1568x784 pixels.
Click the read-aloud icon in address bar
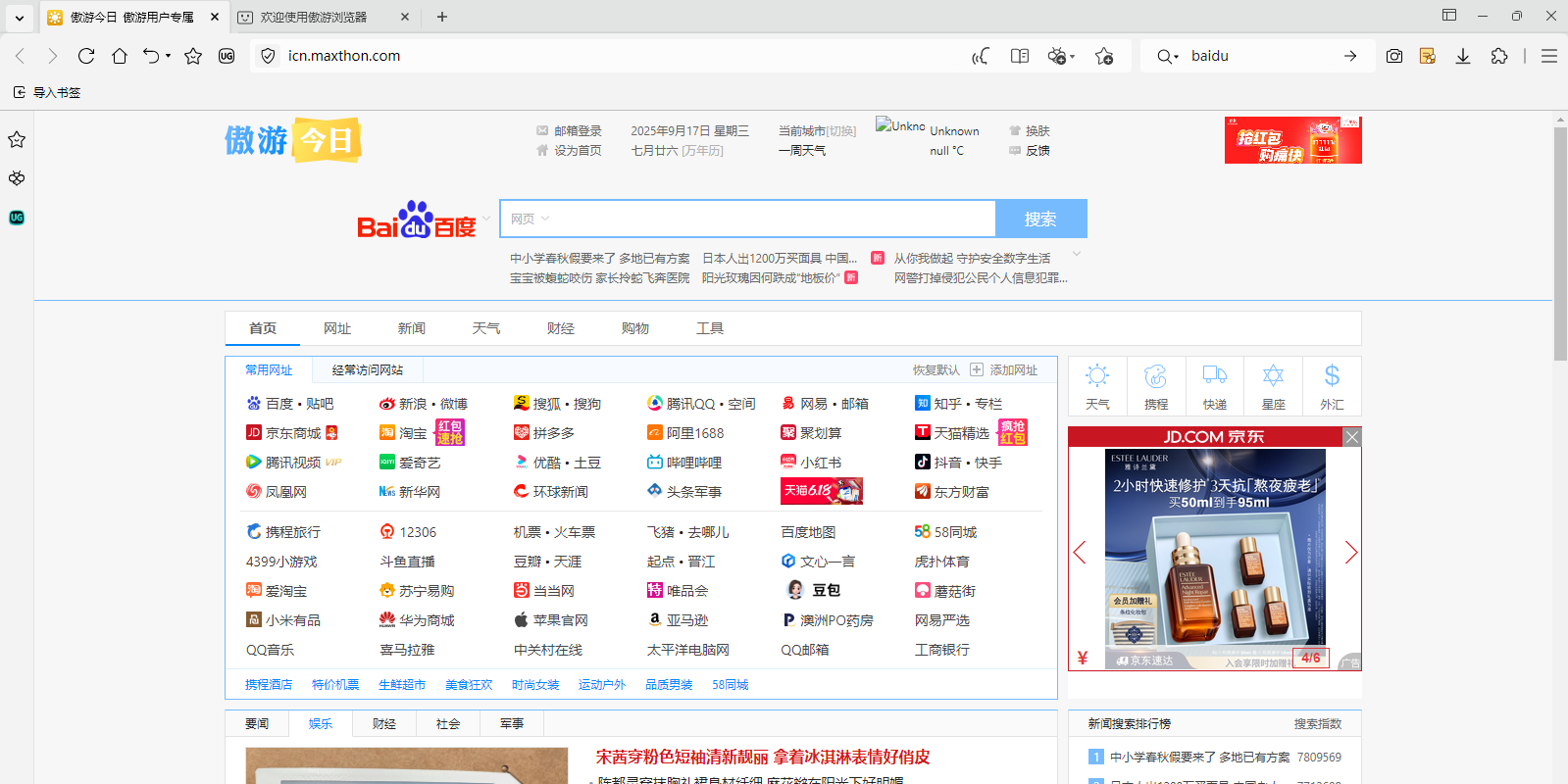pos(980,56)
